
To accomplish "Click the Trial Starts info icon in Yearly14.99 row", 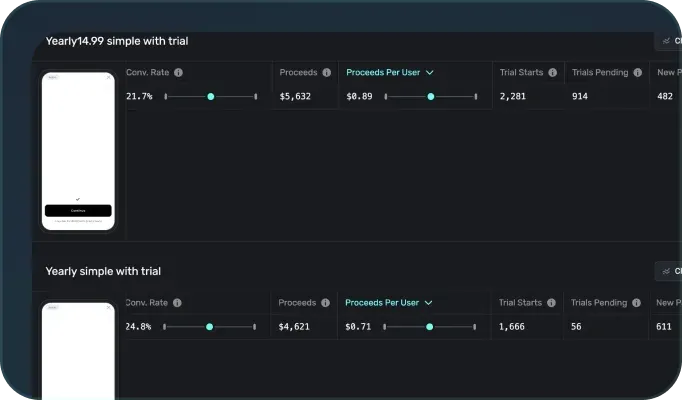I will [x=553, y=73].
